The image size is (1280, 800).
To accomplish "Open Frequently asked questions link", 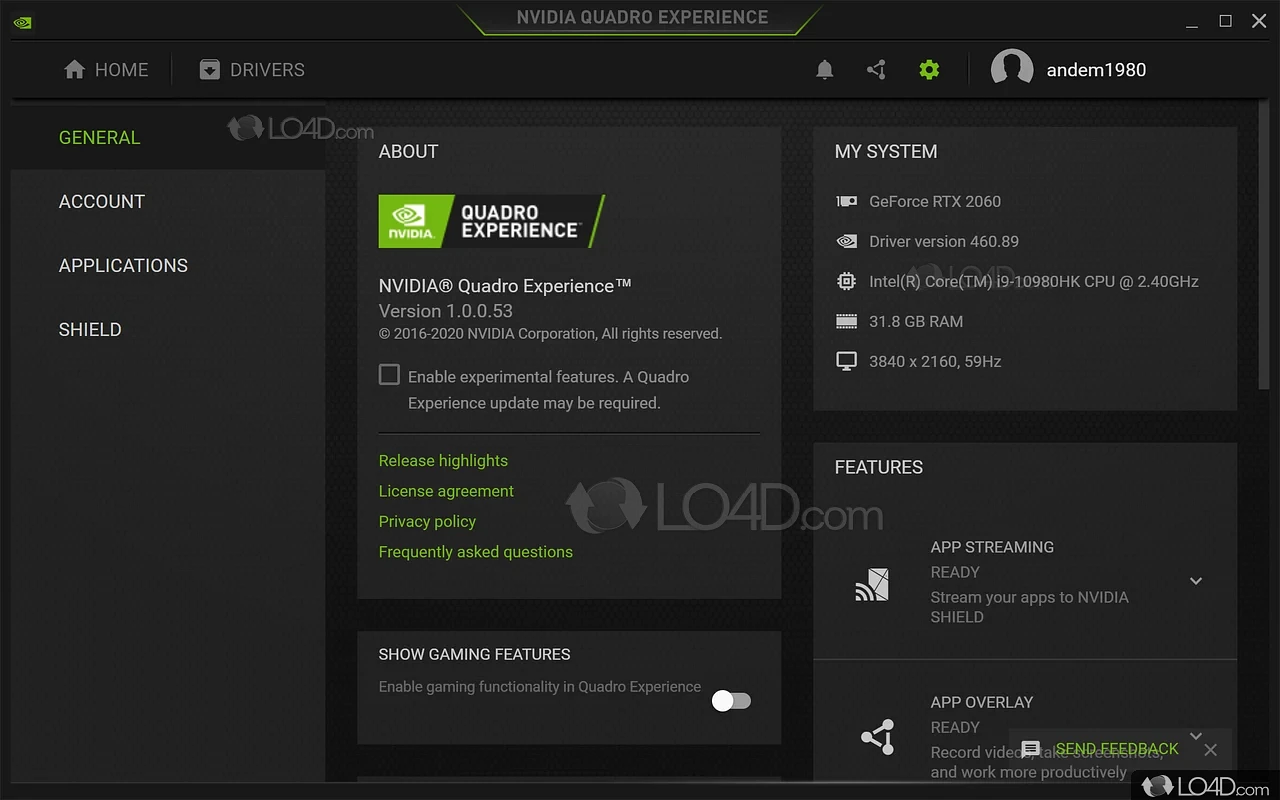I will pyautogui.click(x=476, y=552).
